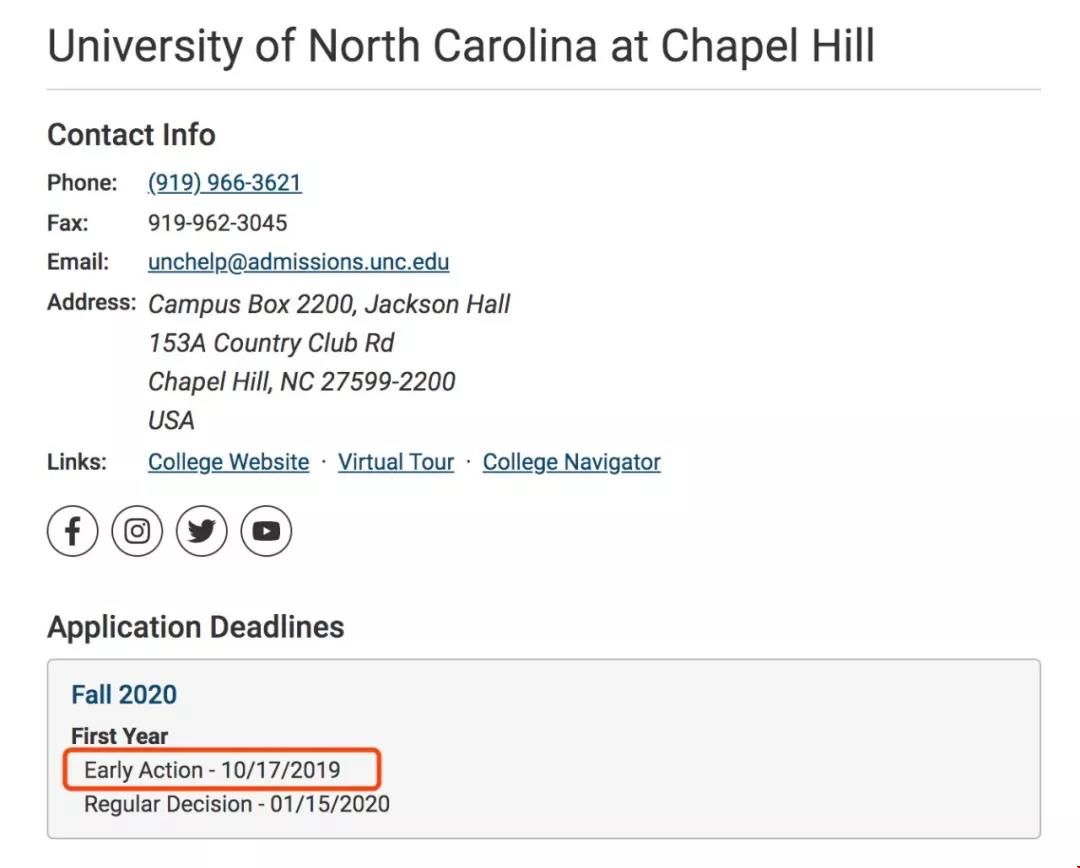Click the Chapel Hill, NC 27599-2200 line
Image resolution: width=1080 pixels, height=868 pixels.
coord(301,382)
